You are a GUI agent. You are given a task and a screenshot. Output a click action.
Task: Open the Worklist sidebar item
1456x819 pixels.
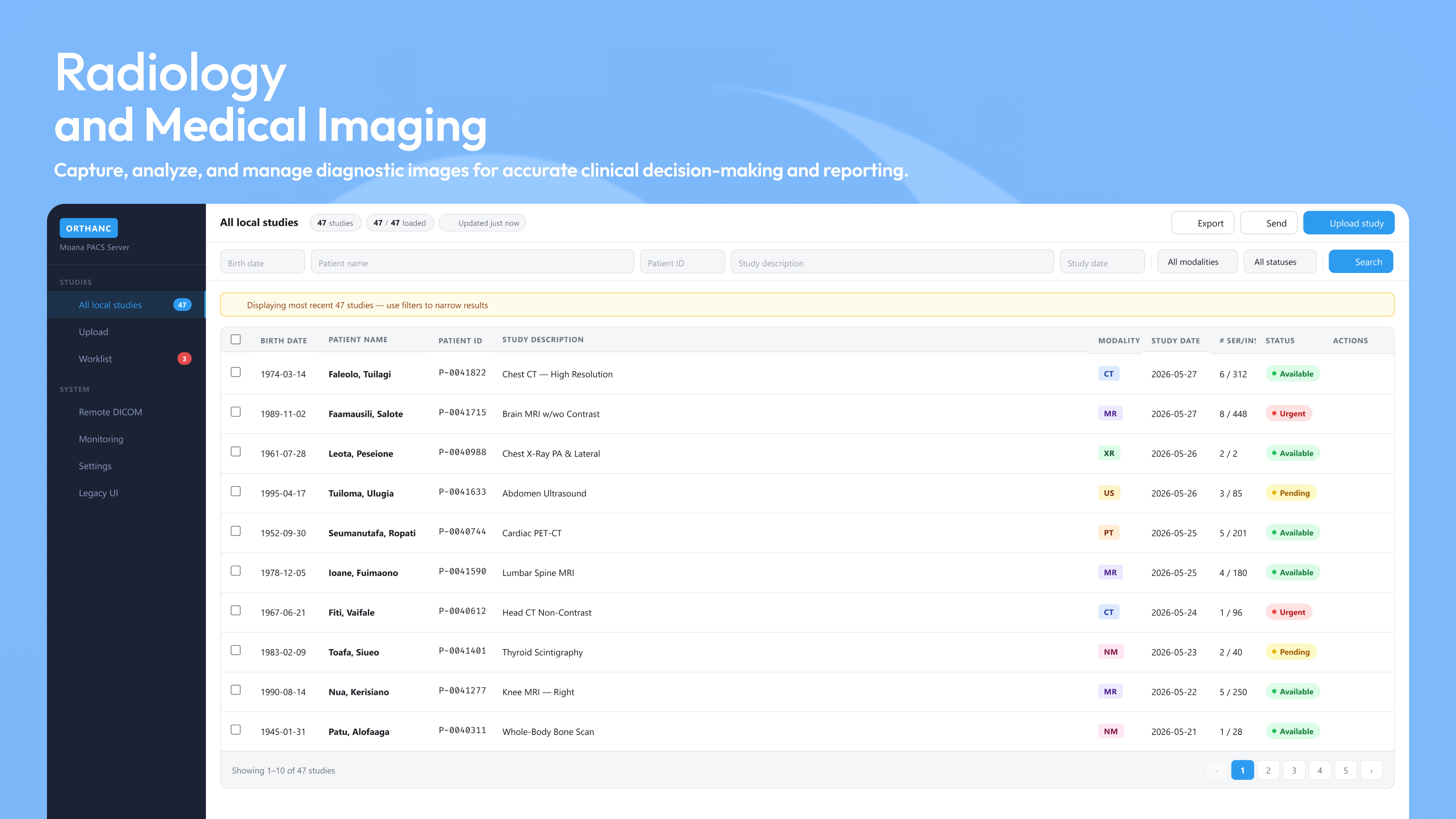point(126,359)
